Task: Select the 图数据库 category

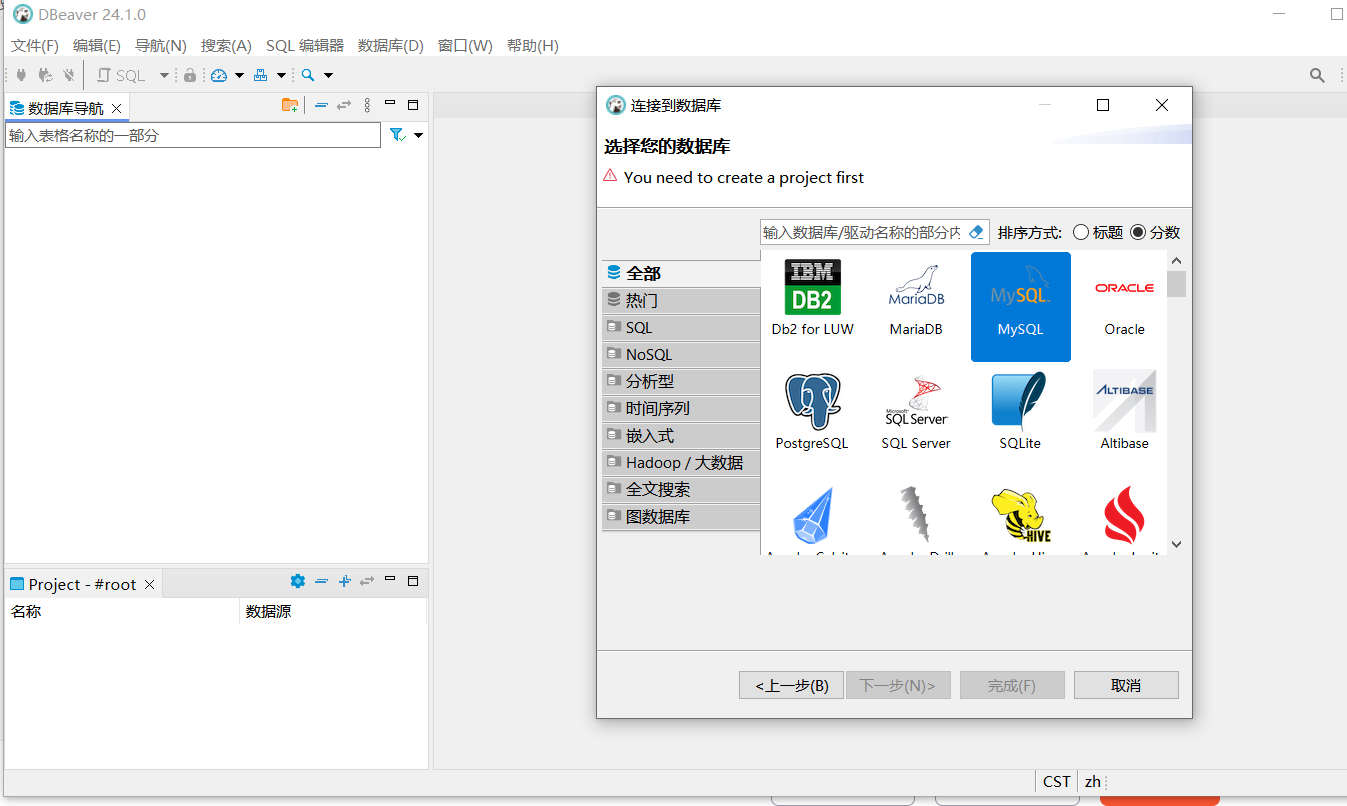Action: [x=681, y=516]
